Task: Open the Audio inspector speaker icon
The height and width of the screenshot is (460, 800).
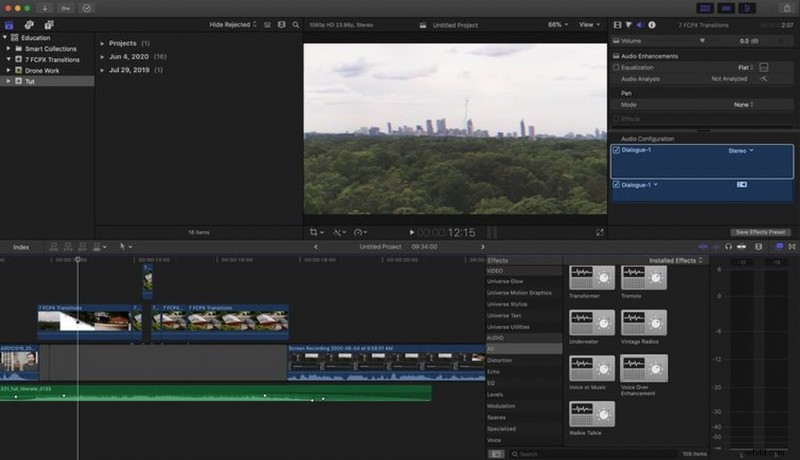Action: [x=640, y=25]
